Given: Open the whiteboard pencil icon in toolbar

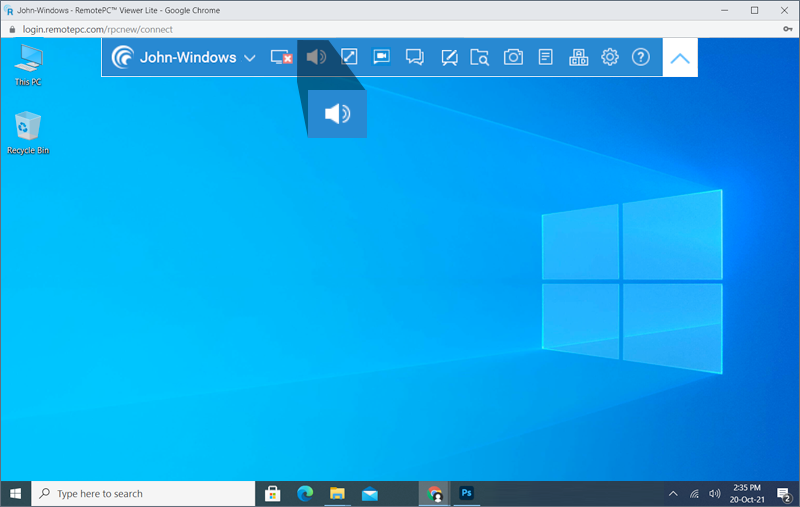Looking at the screenshot, I should click(x=449, y=57).
